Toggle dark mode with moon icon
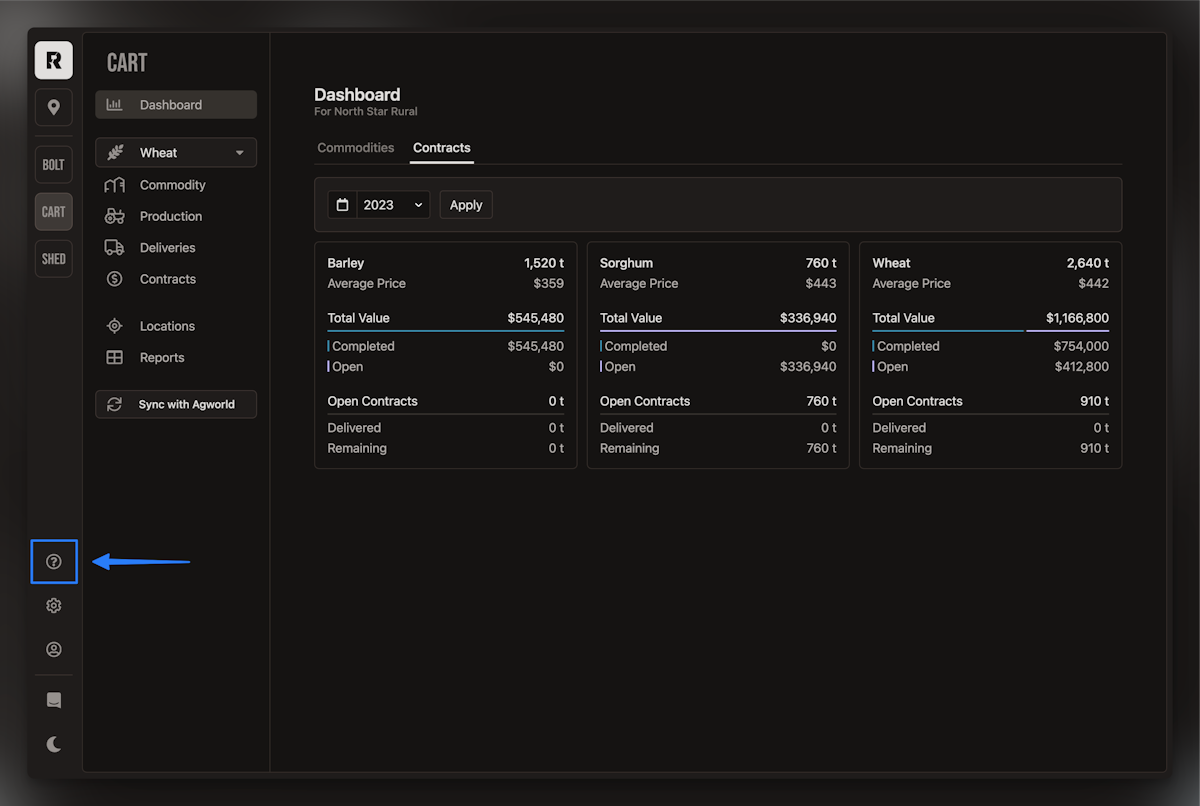The width and height of the screenshot is (1200, 806). 54,744
